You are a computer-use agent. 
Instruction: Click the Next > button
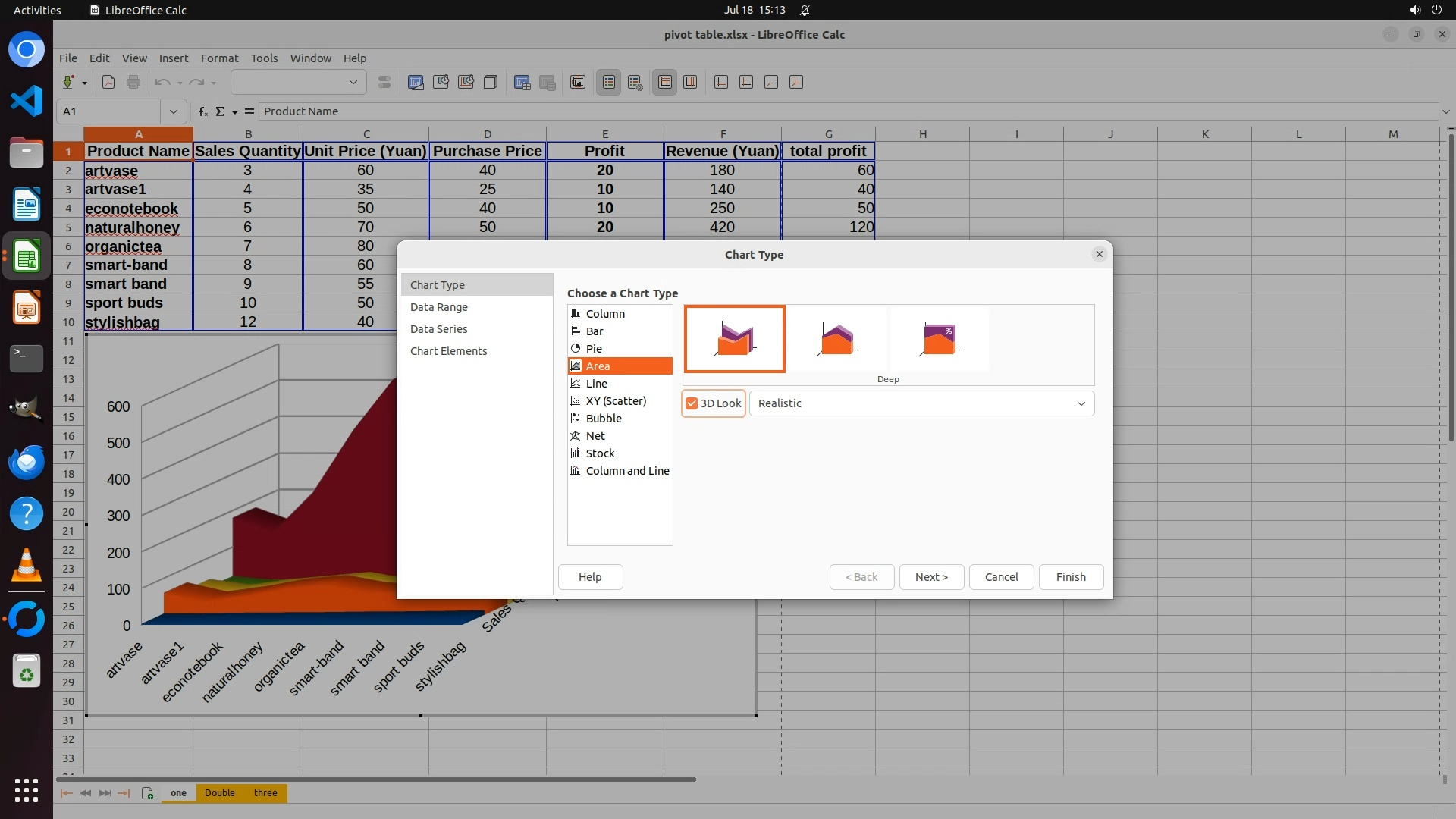931,577
